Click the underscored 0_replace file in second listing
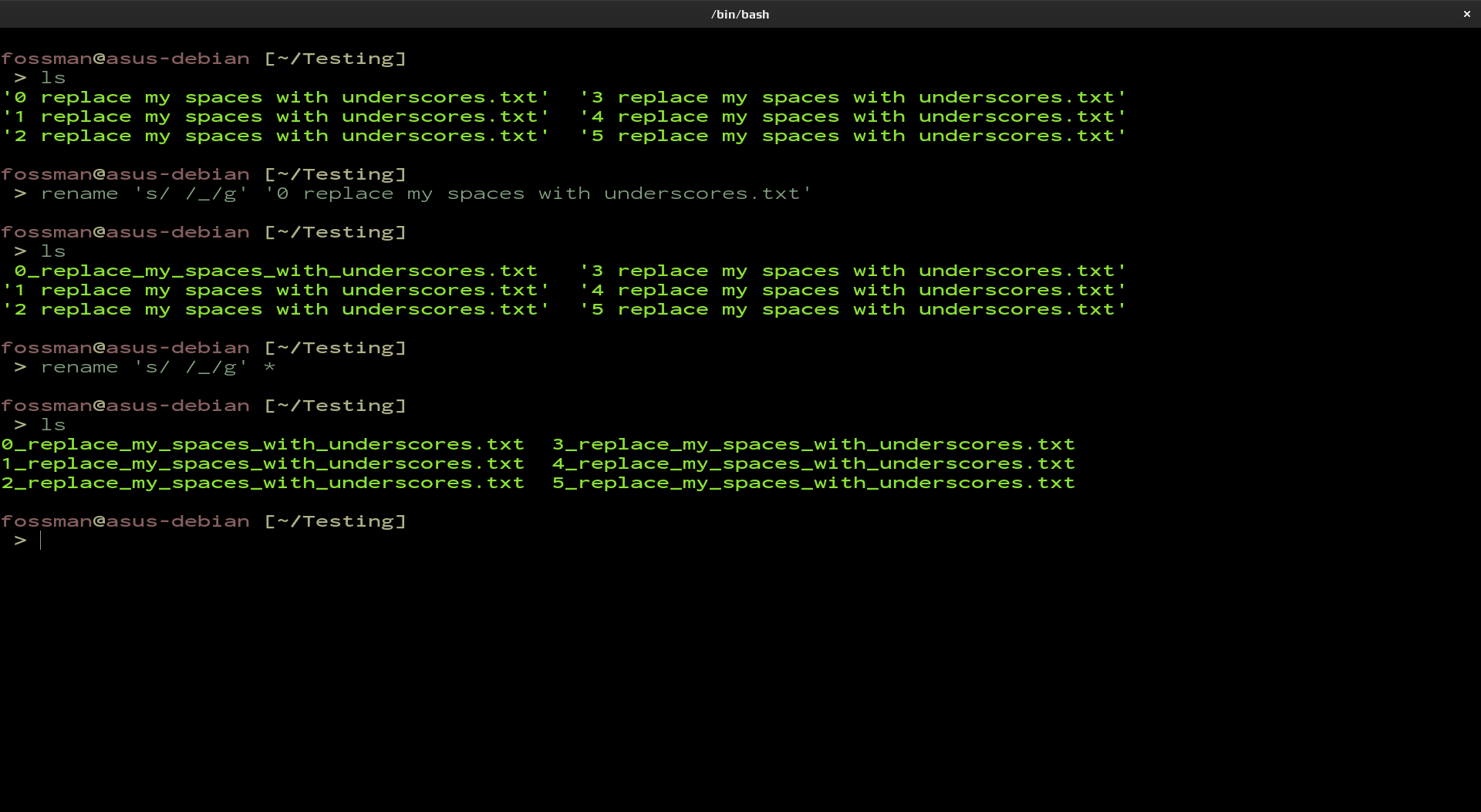Viewport: 1481px width, 812px height. [275, 271]
